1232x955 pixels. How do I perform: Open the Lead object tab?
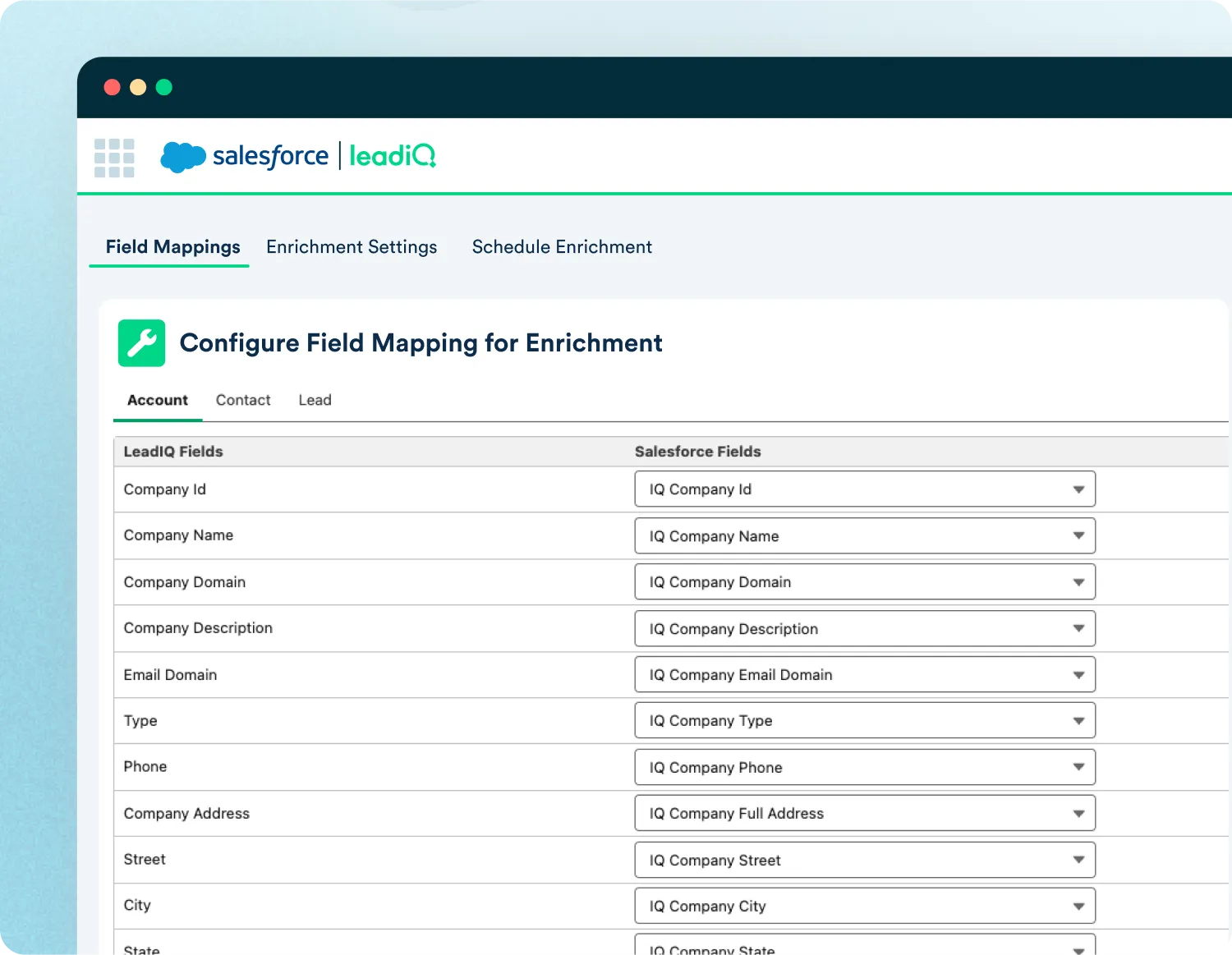click(x=315, y=400)
